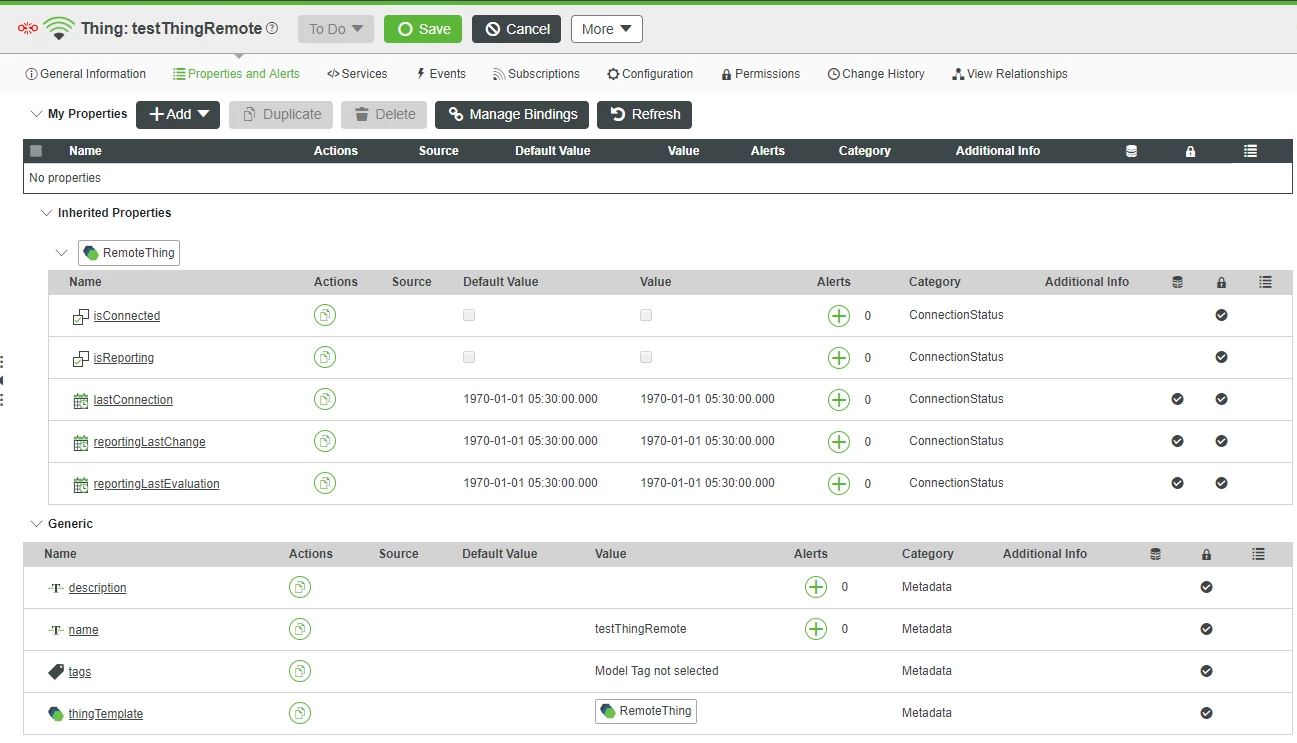The width and height of the screenshot is (1297, 743).
Task: Click the copy action icon for name property
Action: pos(300,629)
